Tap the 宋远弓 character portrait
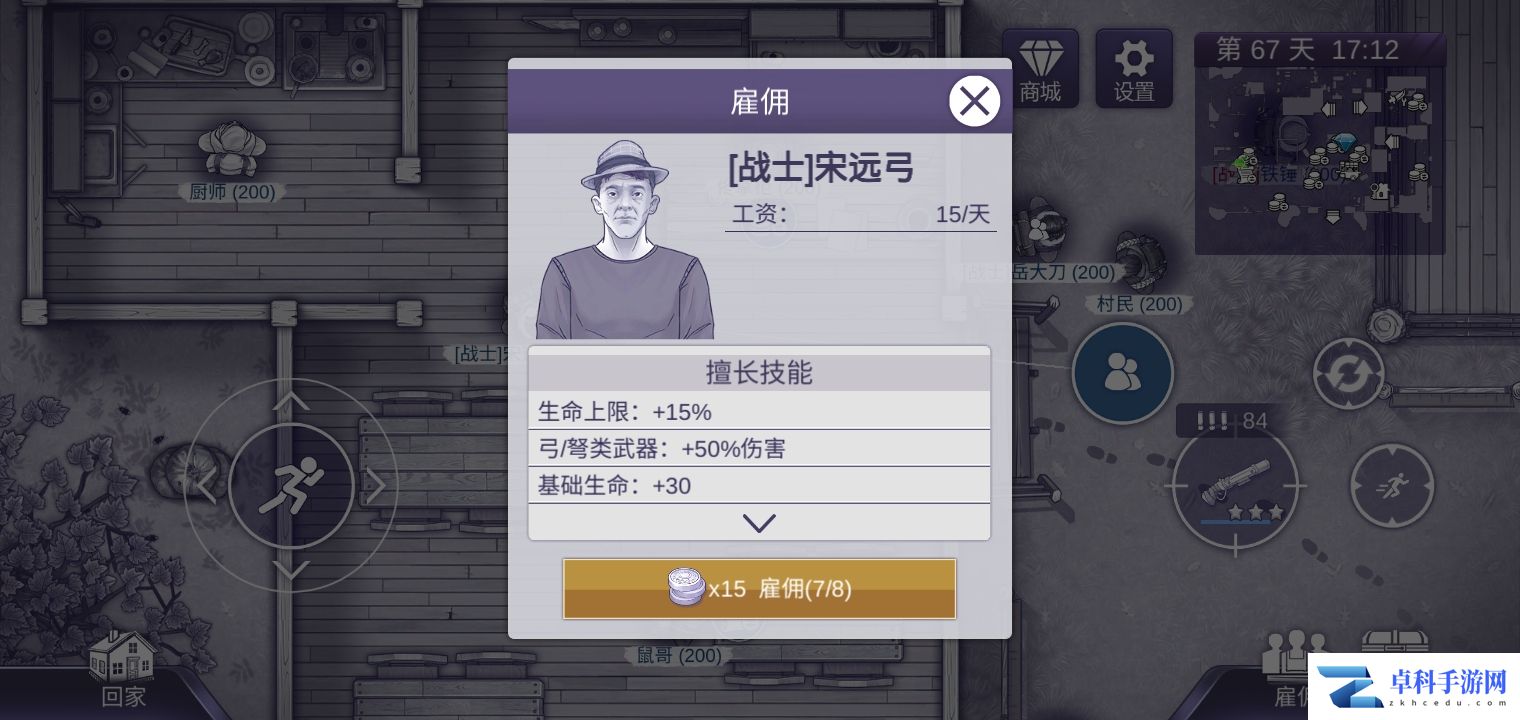The image size is (1520, 720). click(x=625, y=240)
